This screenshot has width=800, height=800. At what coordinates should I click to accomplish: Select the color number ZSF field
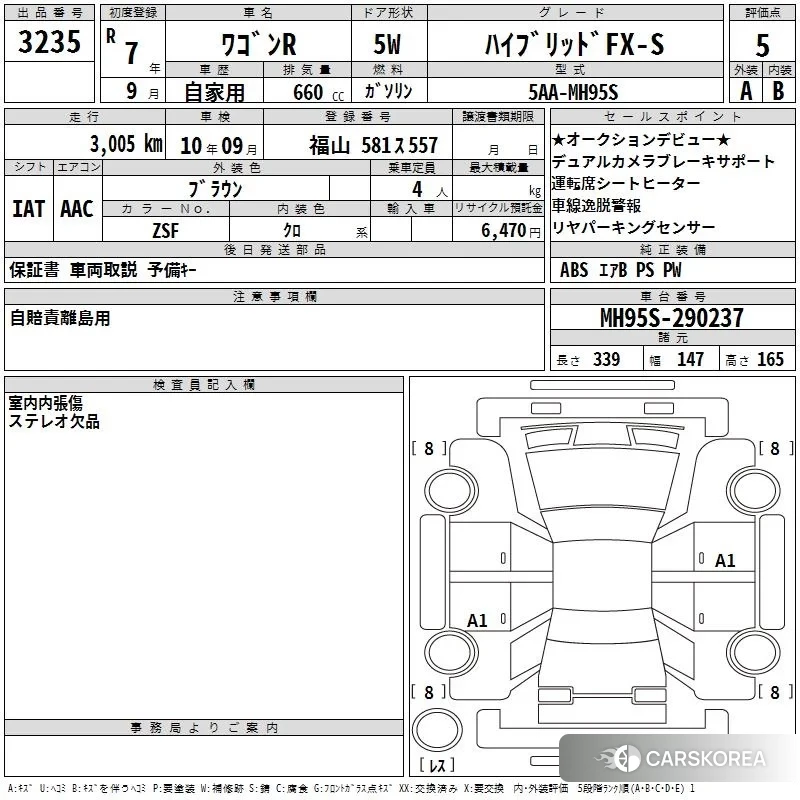tap(166, 231)
